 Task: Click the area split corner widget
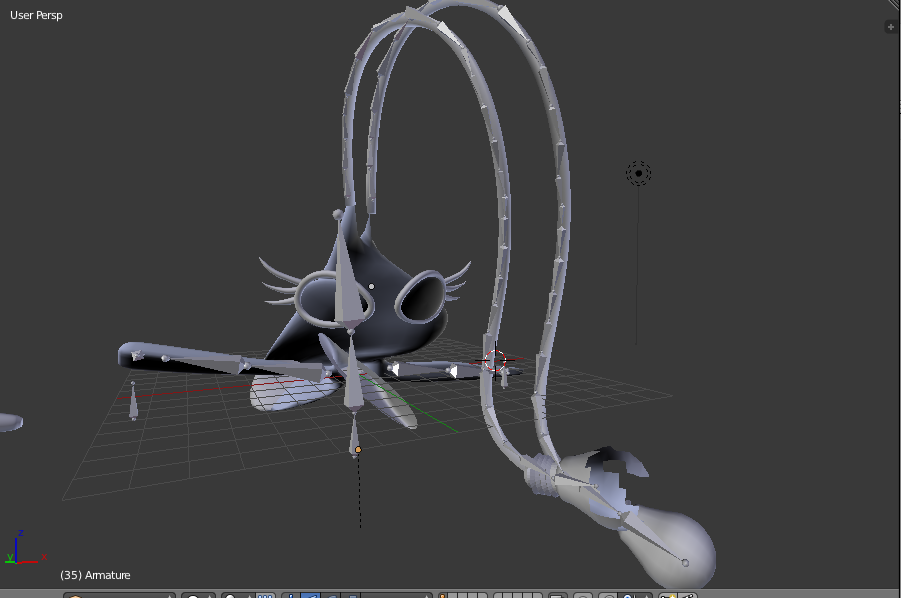pos(895,3)
